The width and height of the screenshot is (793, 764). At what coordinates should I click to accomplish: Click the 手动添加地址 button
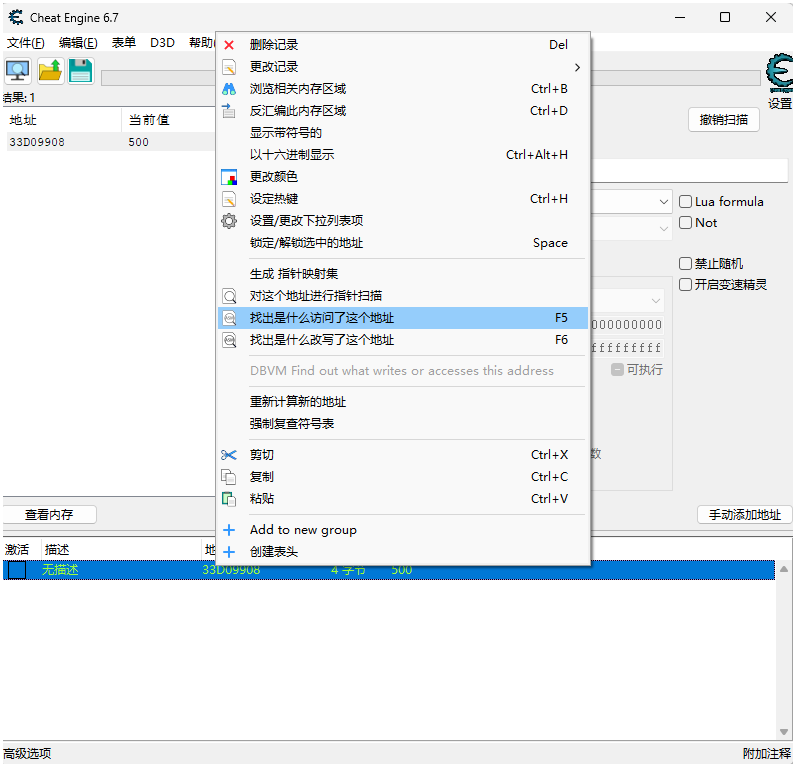pyautogui.click(x=744, y=515)
